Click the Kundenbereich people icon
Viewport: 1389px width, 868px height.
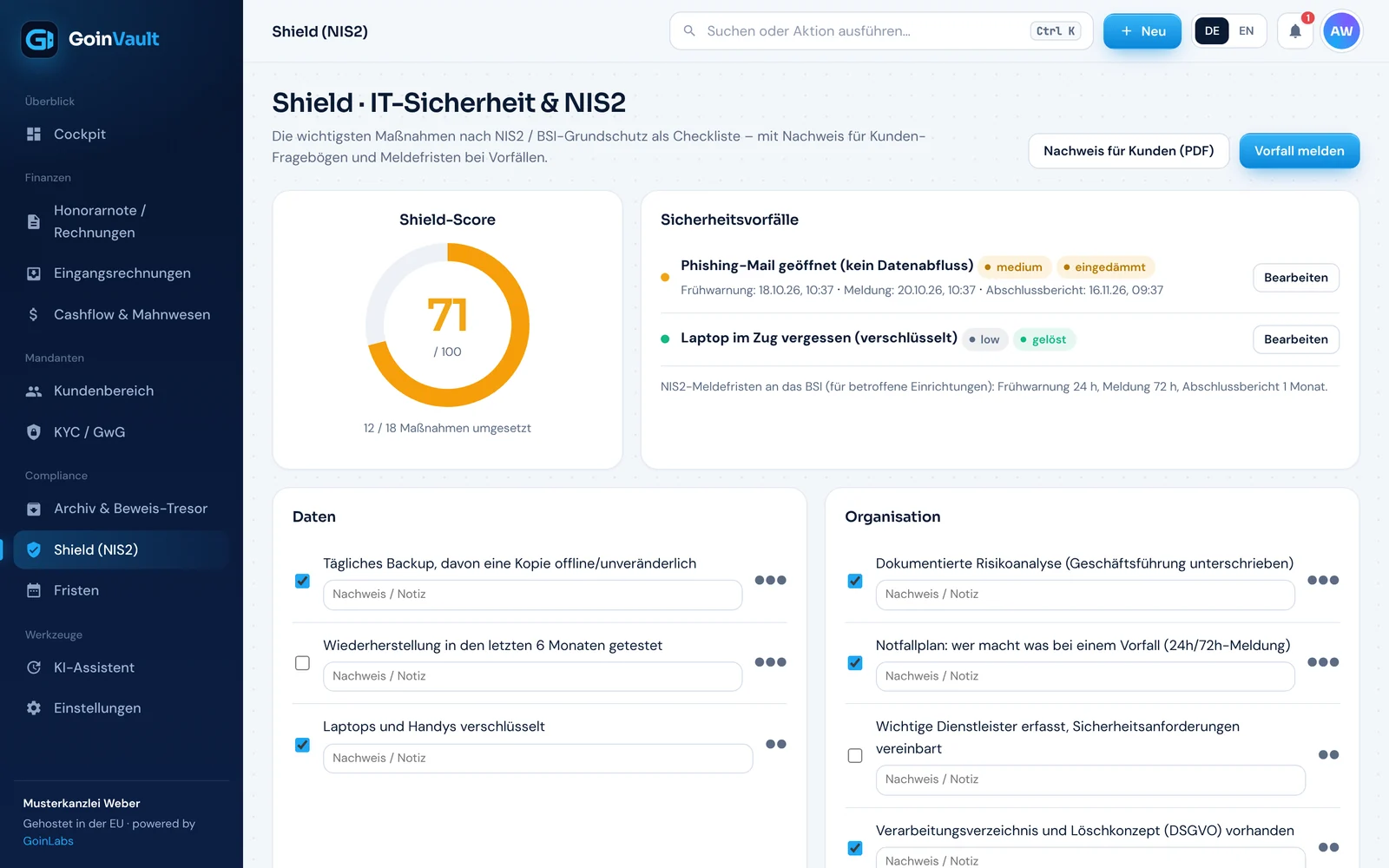coord(34,391)
